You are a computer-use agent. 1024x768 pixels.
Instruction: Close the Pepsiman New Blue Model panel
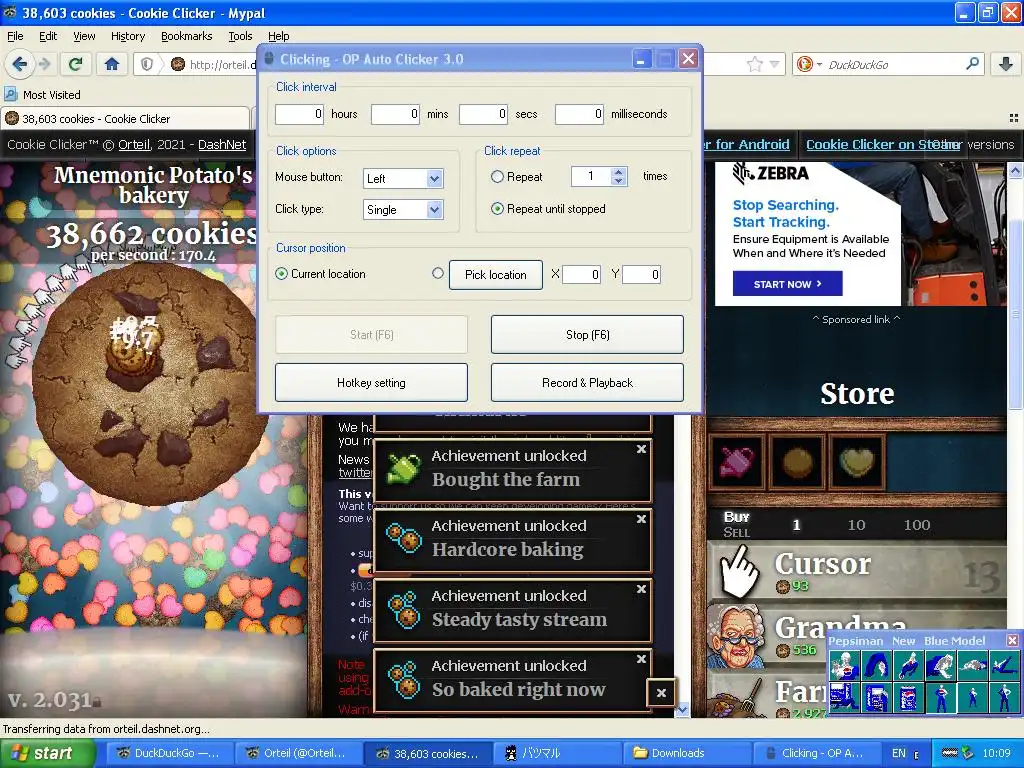click(1012, 641)
